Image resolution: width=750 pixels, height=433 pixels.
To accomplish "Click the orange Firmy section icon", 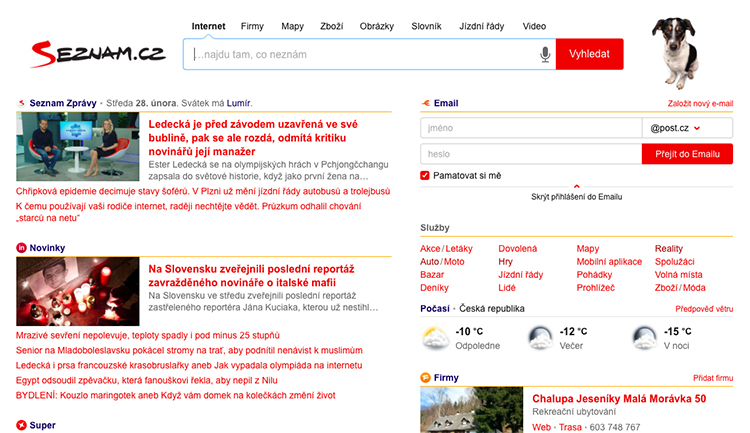I will (x=426, y=378).
